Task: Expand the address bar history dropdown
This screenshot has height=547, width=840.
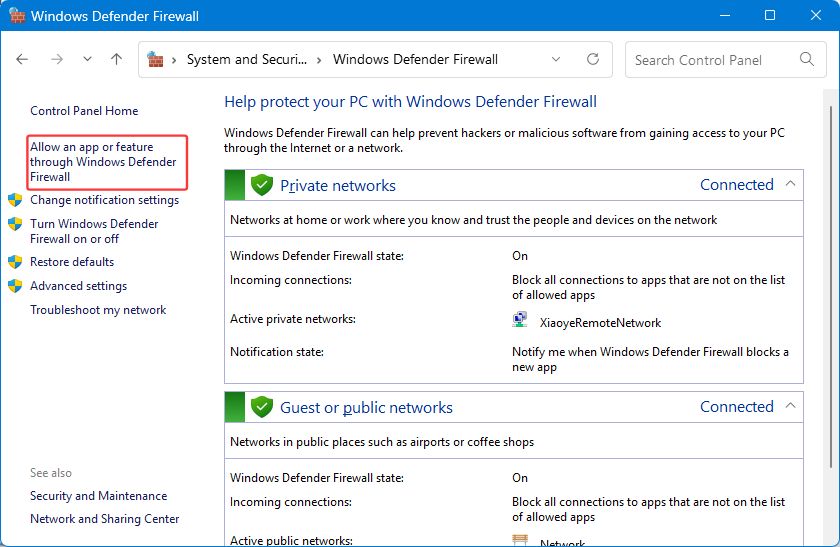Action: pos(556,59)
